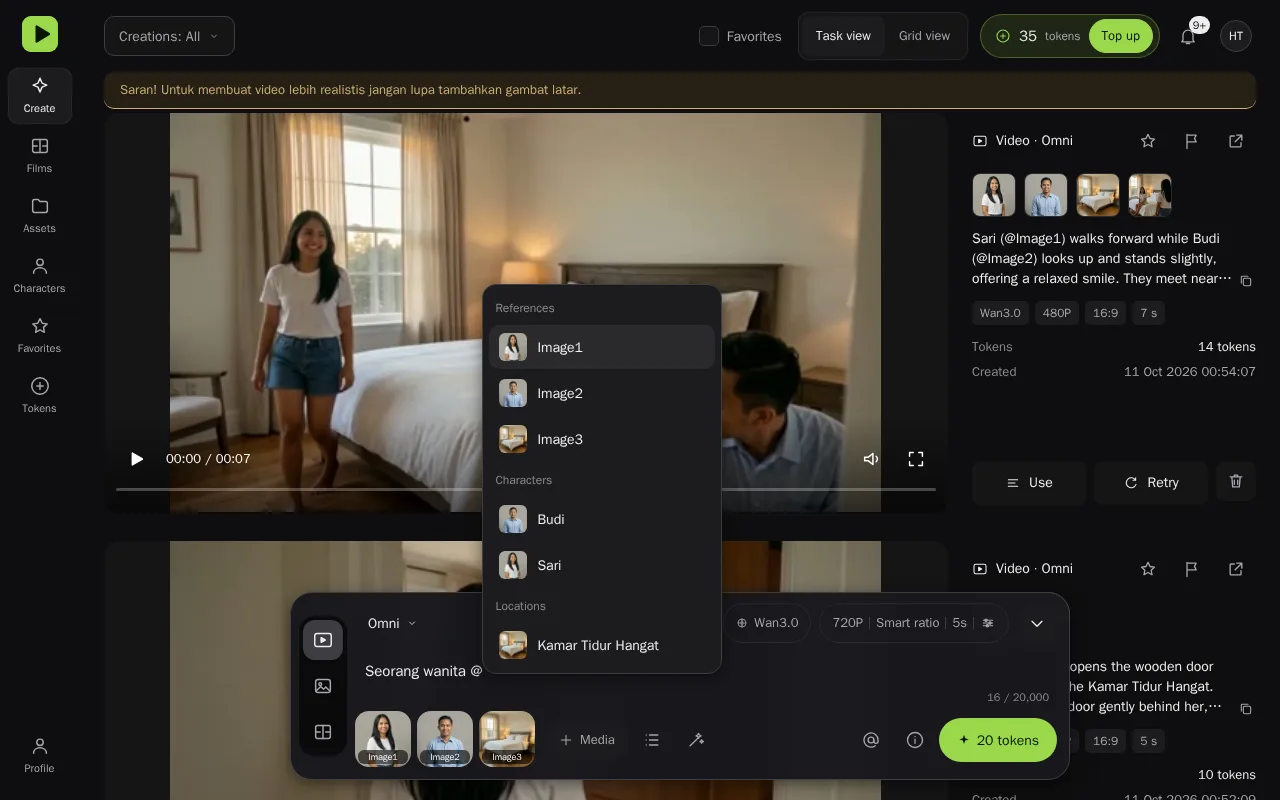Select video mode in the composer
This screenshot has height=800, width=1280.
[323, 640]
